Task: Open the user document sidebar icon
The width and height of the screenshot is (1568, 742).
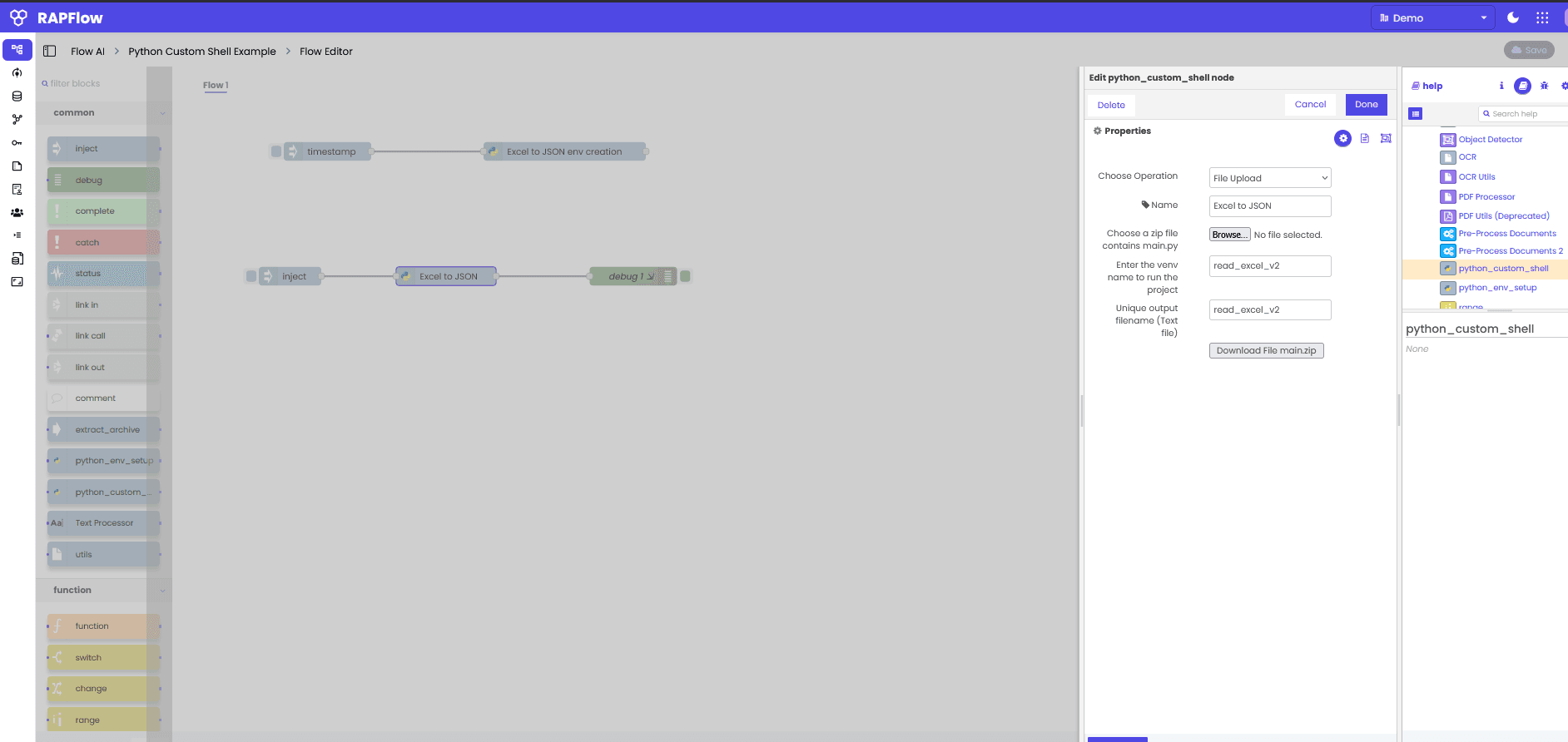Action: click(17, 190)
